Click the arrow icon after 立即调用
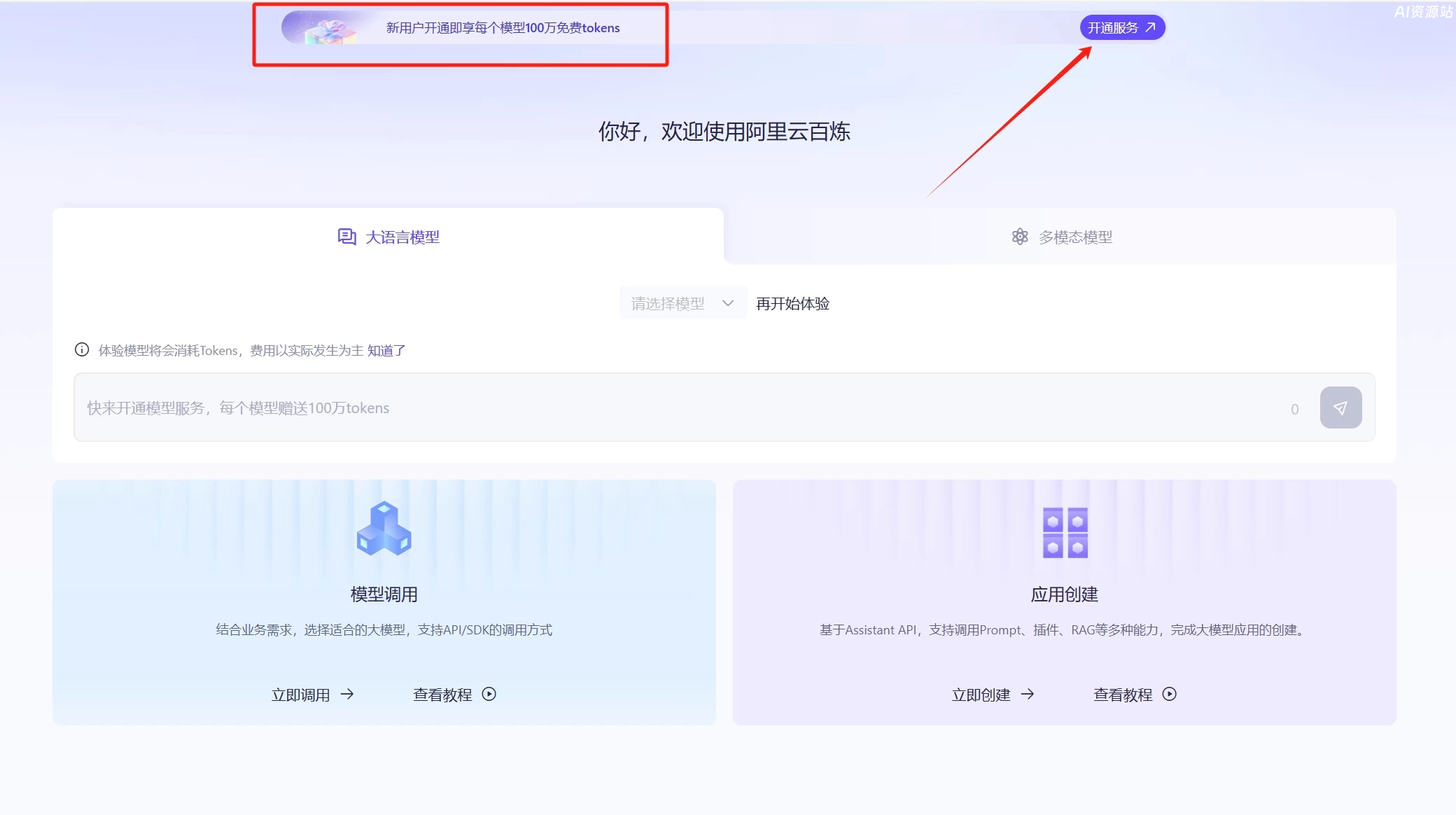This screenshot has width=1456, height=815. [348, 694]
